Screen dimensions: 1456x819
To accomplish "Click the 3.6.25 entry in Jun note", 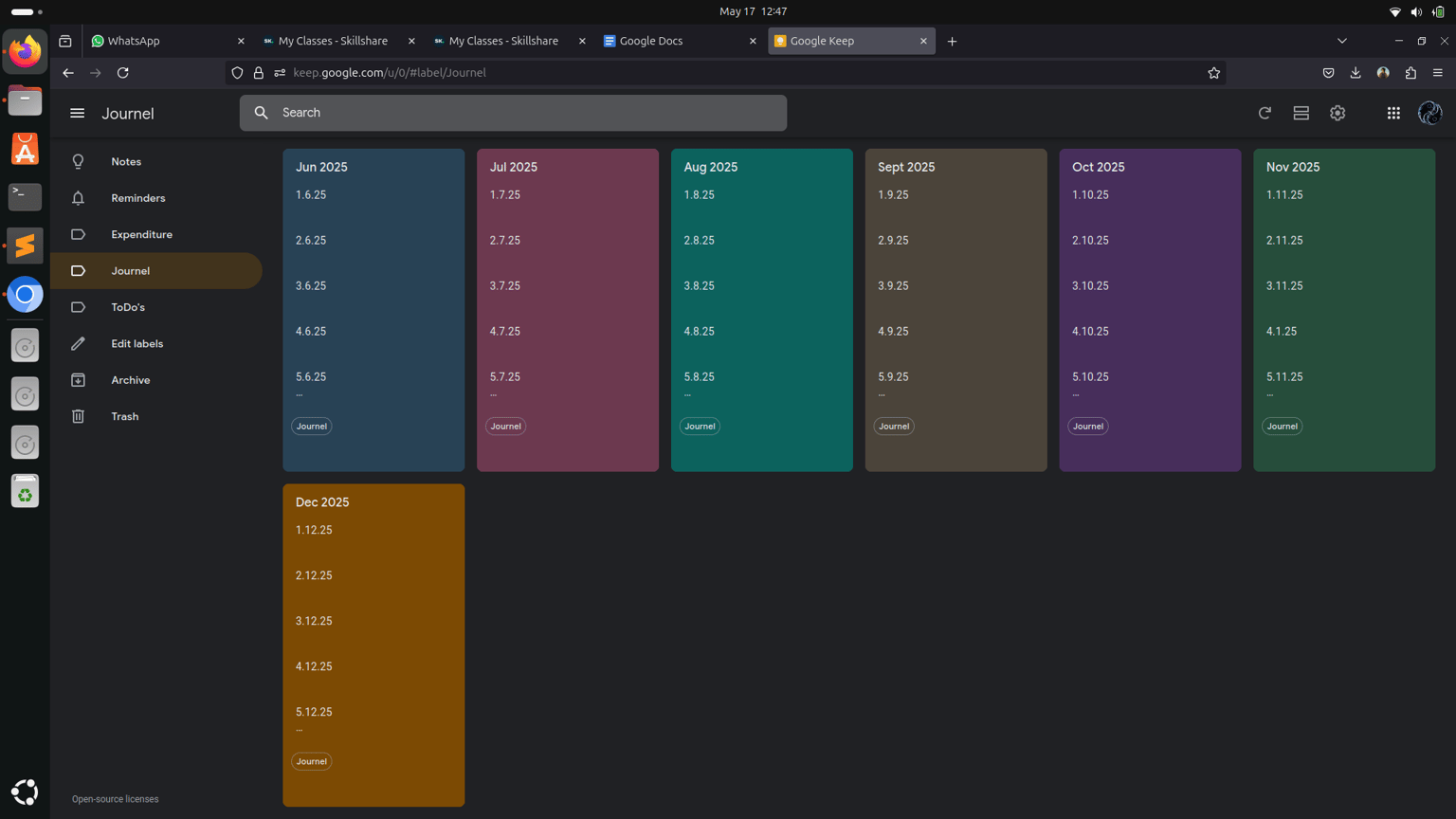I will coord(311,286).
